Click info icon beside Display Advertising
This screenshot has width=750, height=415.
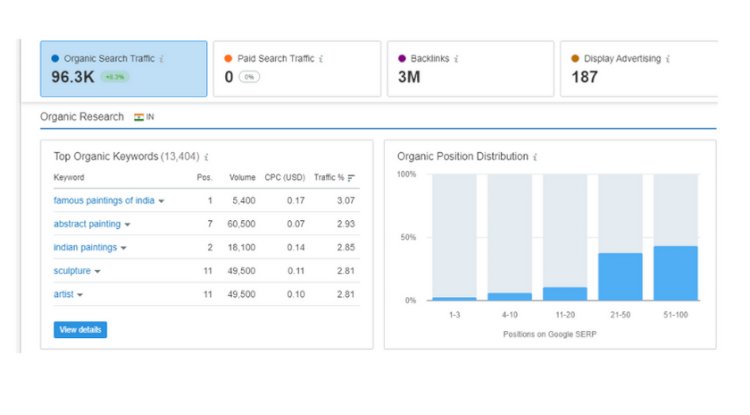pyautogui.click(x=668, y=59)
